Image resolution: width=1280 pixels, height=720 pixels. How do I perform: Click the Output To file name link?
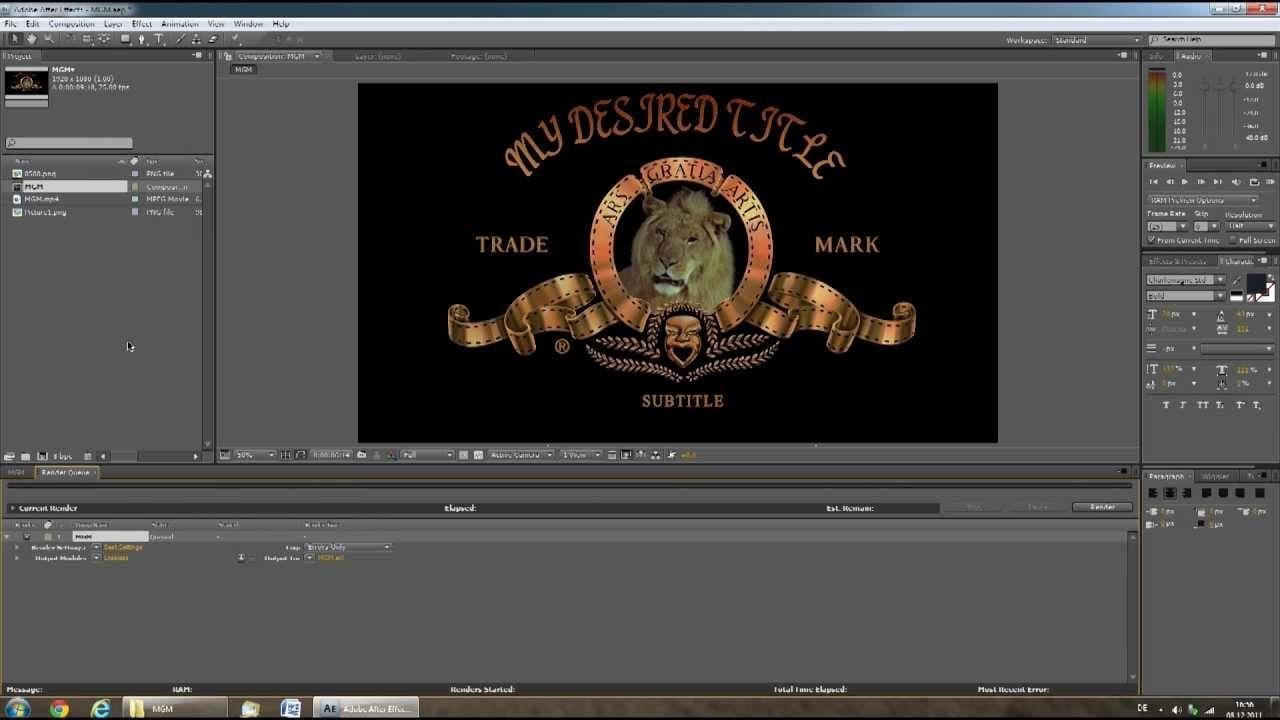point(330,558)
